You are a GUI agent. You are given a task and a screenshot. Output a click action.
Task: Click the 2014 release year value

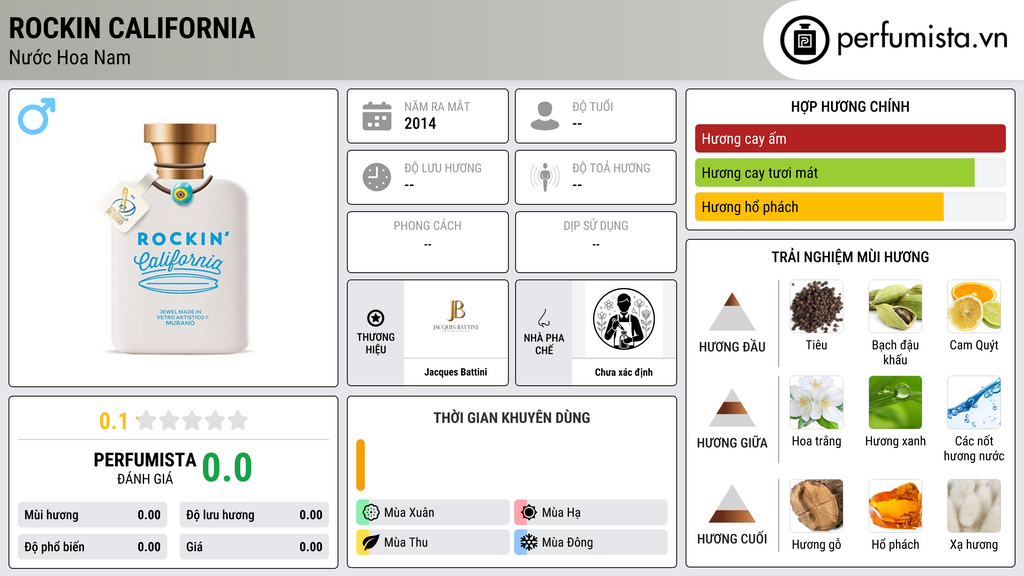tap(420, 123)
